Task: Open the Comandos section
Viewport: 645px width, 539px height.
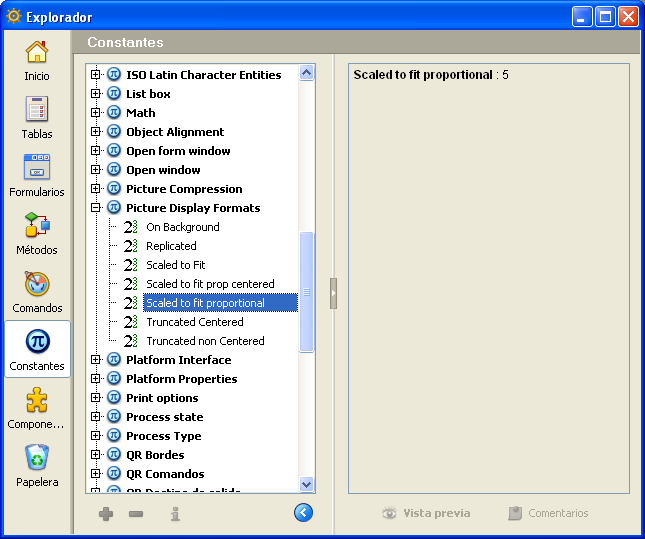Action: [36, 291]
